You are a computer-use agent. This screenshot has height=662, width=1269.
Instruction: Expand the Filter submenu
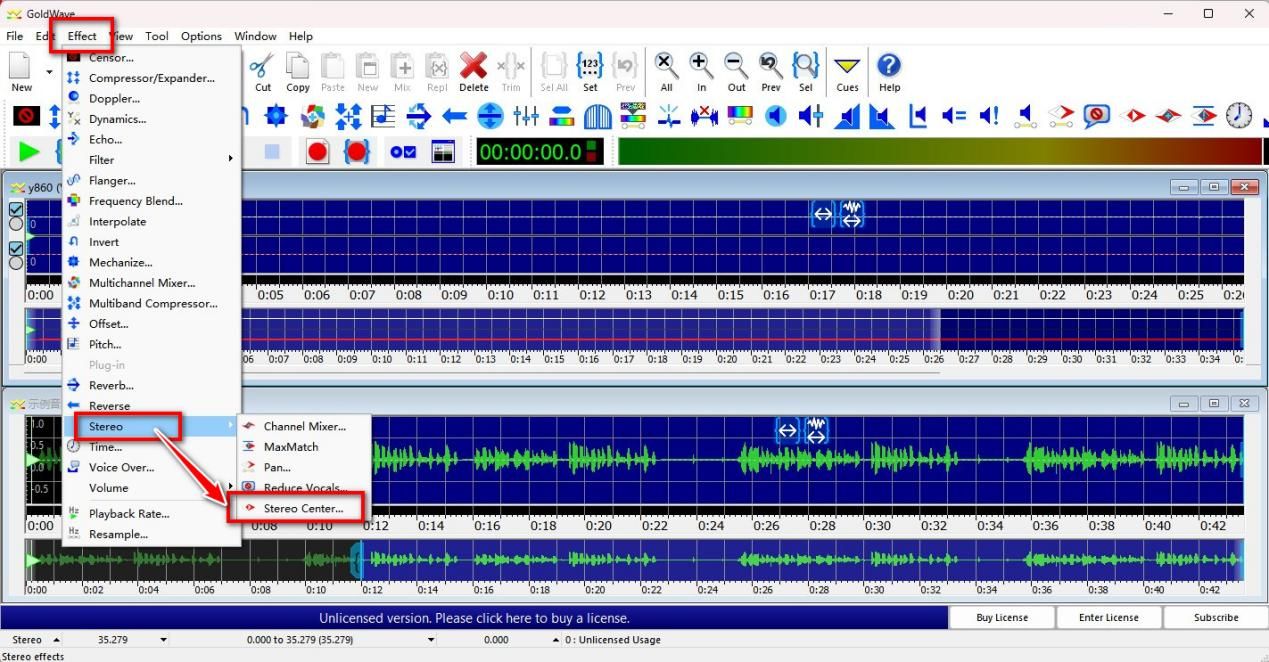(x=152, y=160)
